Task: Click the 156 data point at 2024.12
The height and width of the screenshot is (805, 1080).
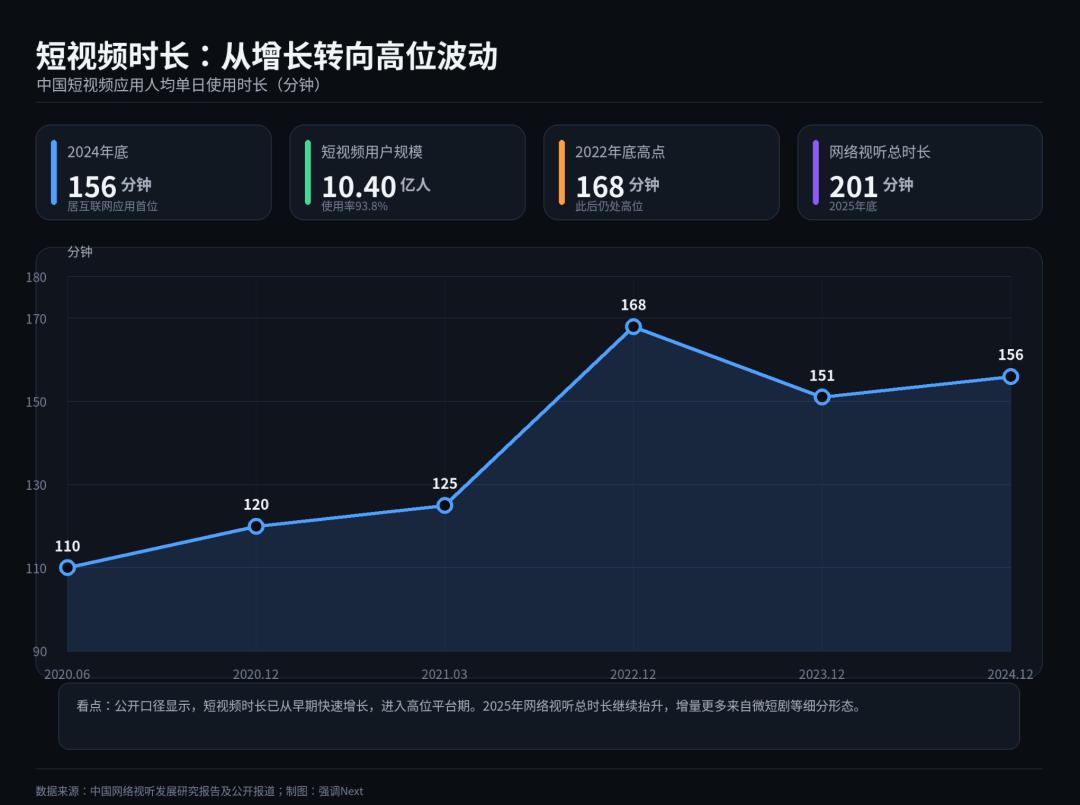Action: (1010, 377)
